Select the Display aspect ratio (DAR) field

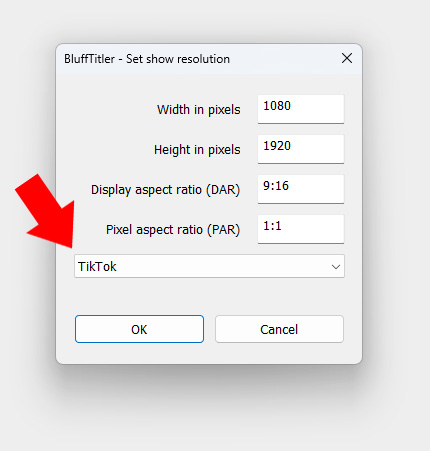point(301,189)
